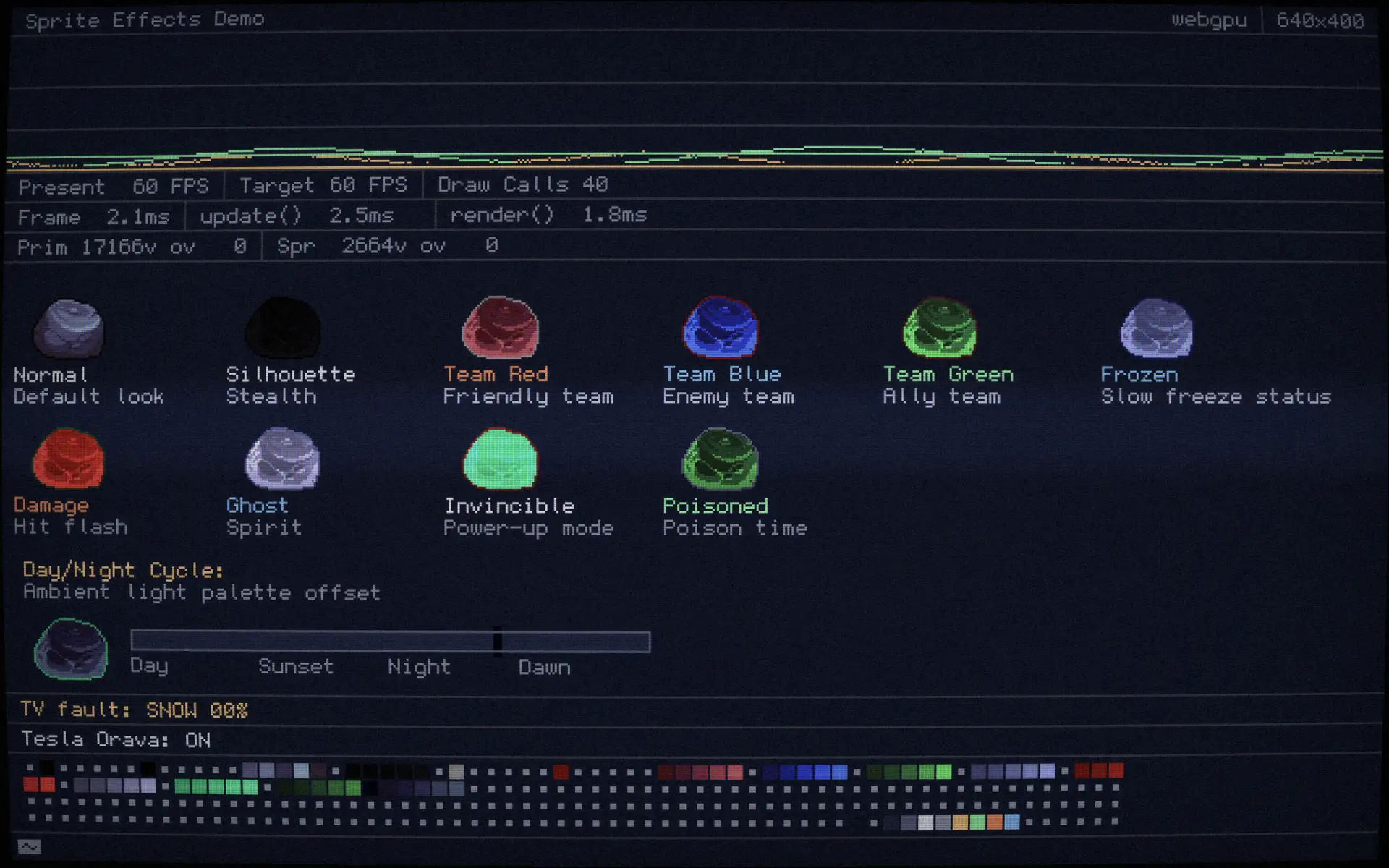Click the red Damage hit flash sprite
Viewport: 1389px width, 868px height.
(69, 459)
